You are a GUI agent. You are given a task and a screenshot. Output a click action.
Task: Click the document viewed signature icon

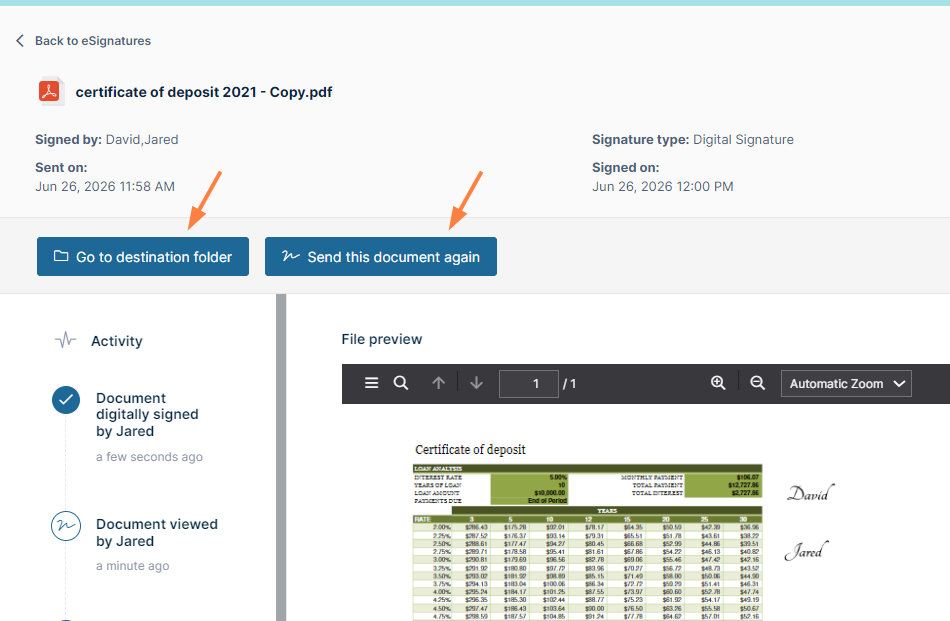pos(65,526)
